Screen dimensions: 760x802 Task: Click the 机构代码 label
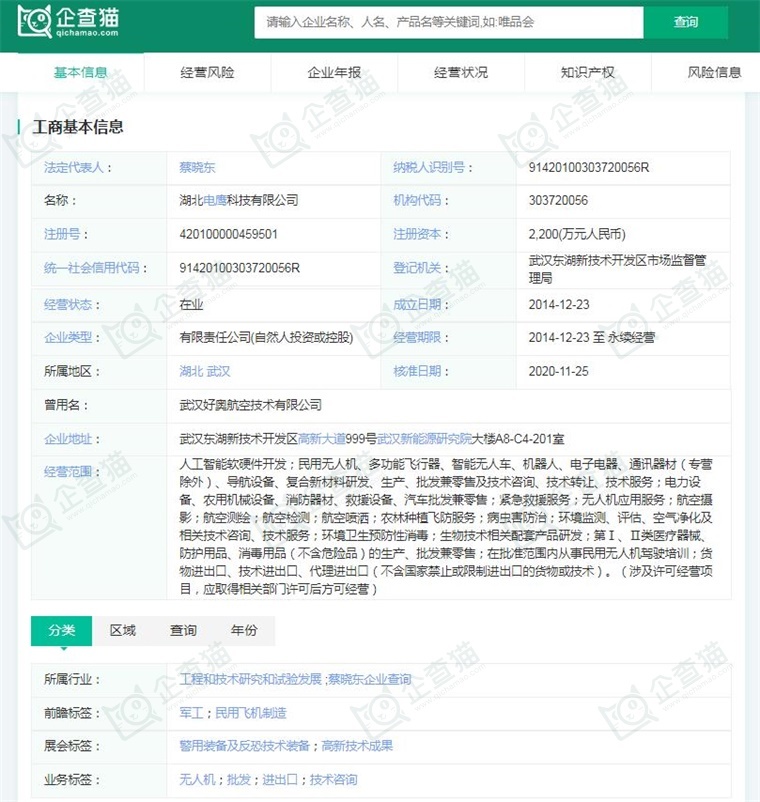[417, 200]
